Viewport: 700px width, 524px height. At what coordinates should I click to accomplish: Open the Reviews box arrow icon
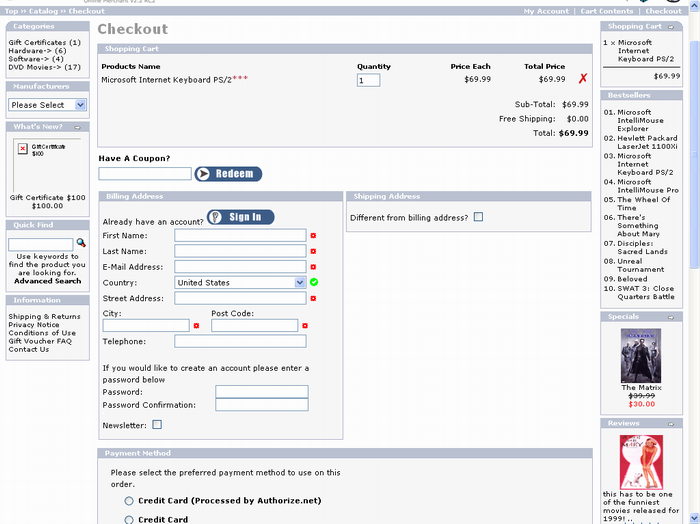point(671,424)
